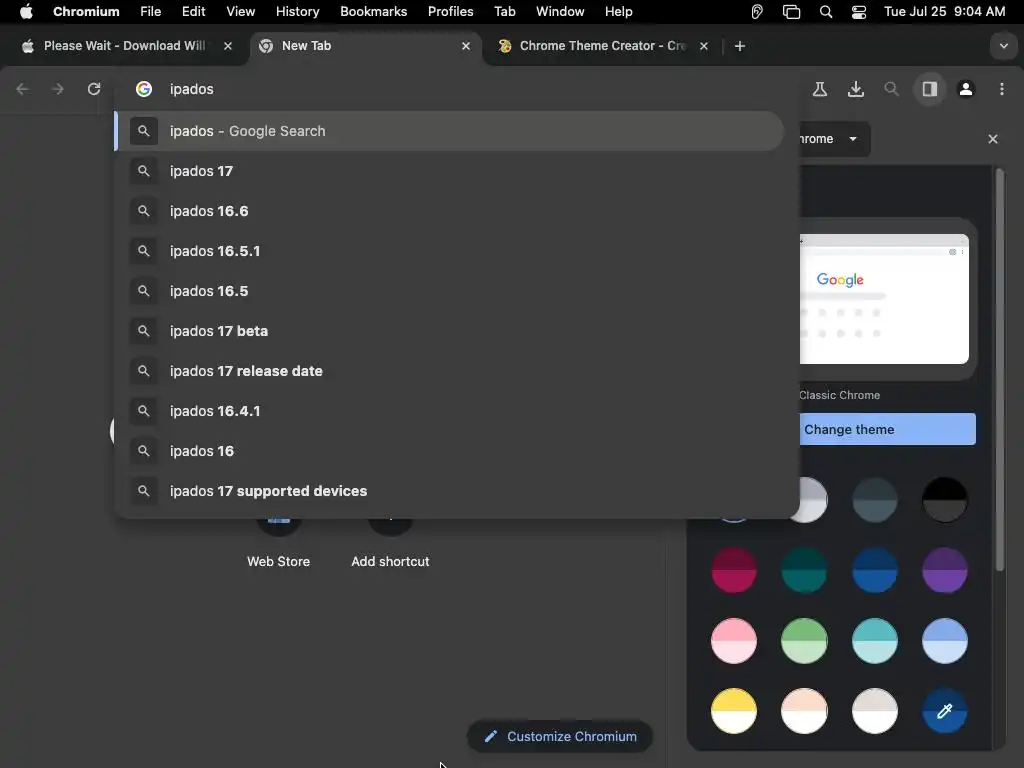
Task: Choose the ipados 17 beta suggestion
Action: [449, 331]
